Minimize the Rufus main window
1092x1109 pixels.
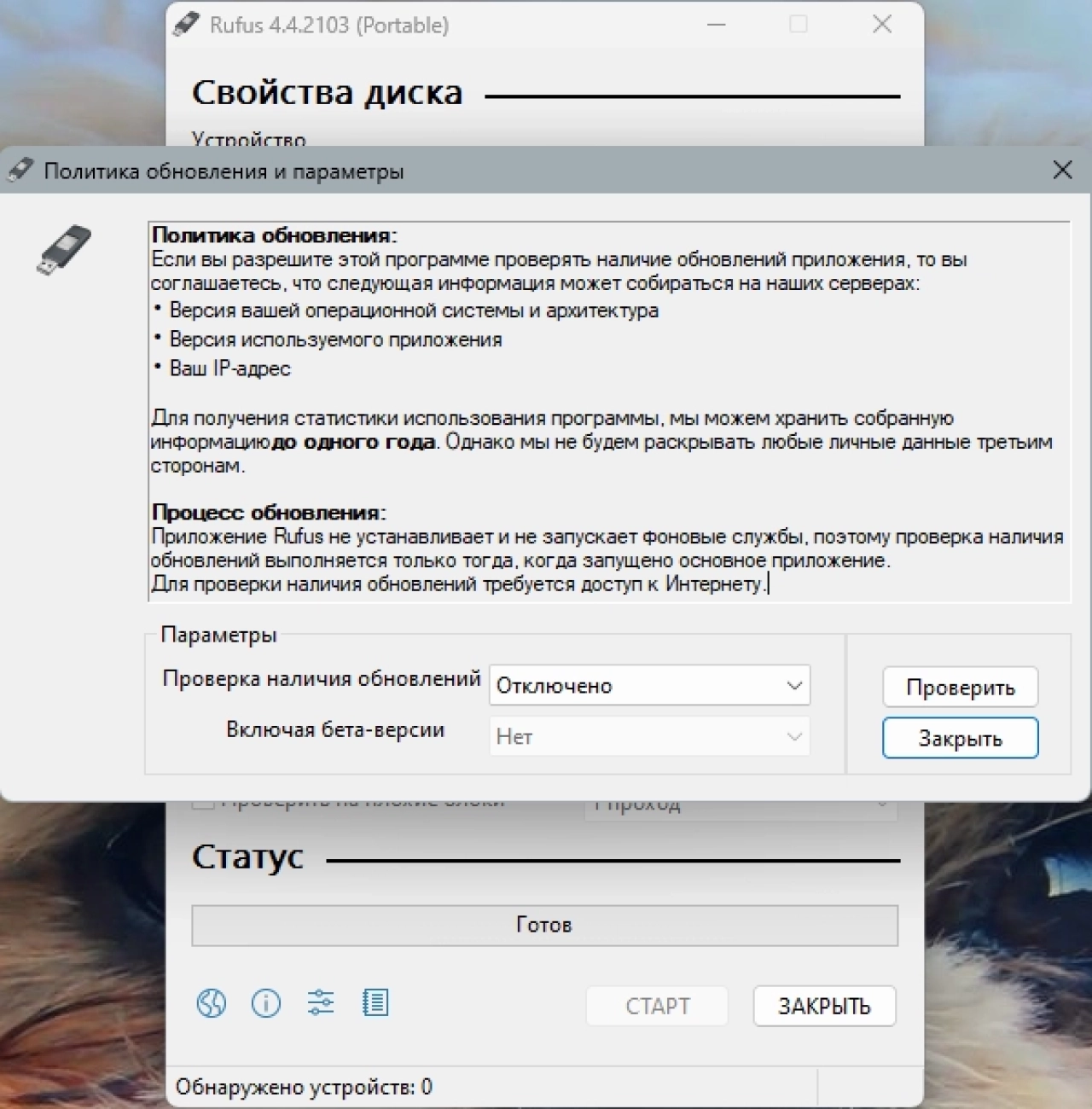tap(717, 24)
